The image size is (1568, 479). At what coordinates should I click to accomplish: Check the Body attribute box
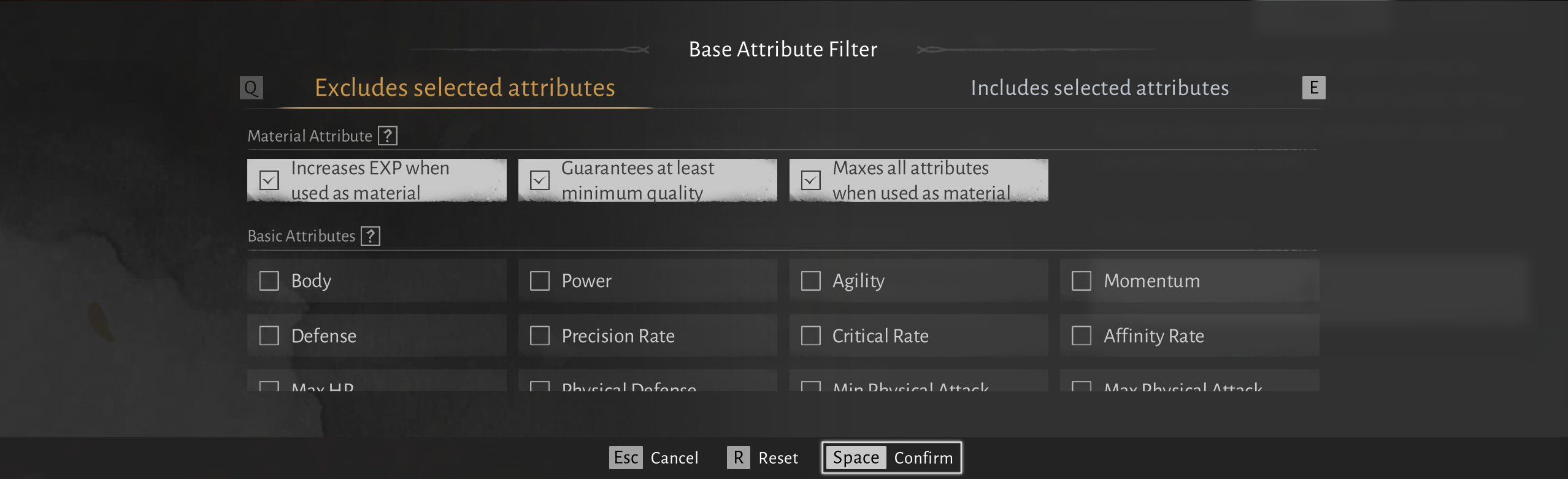tap(269, 281)
